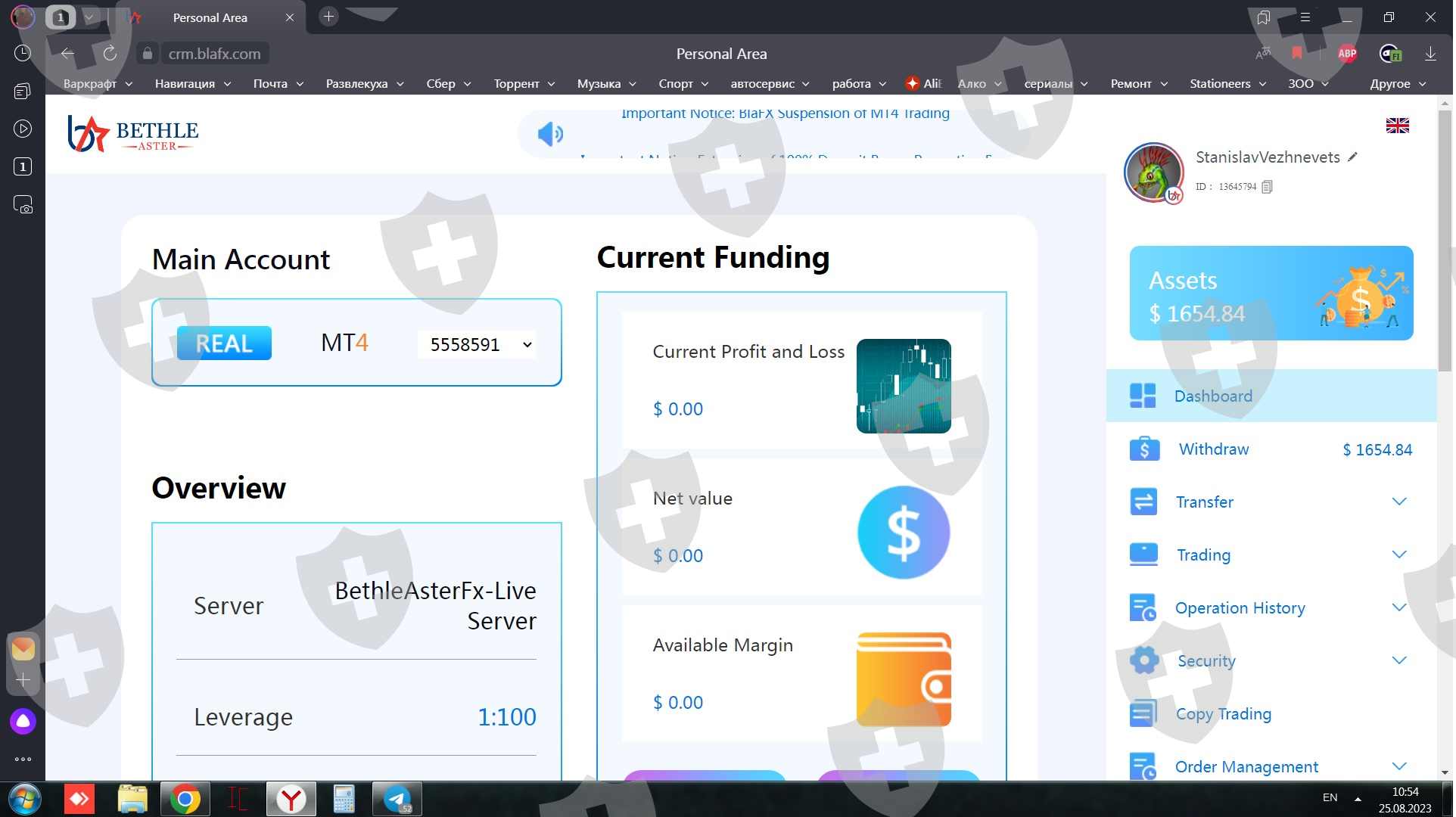Open the Dashboard menu item

1213,396
